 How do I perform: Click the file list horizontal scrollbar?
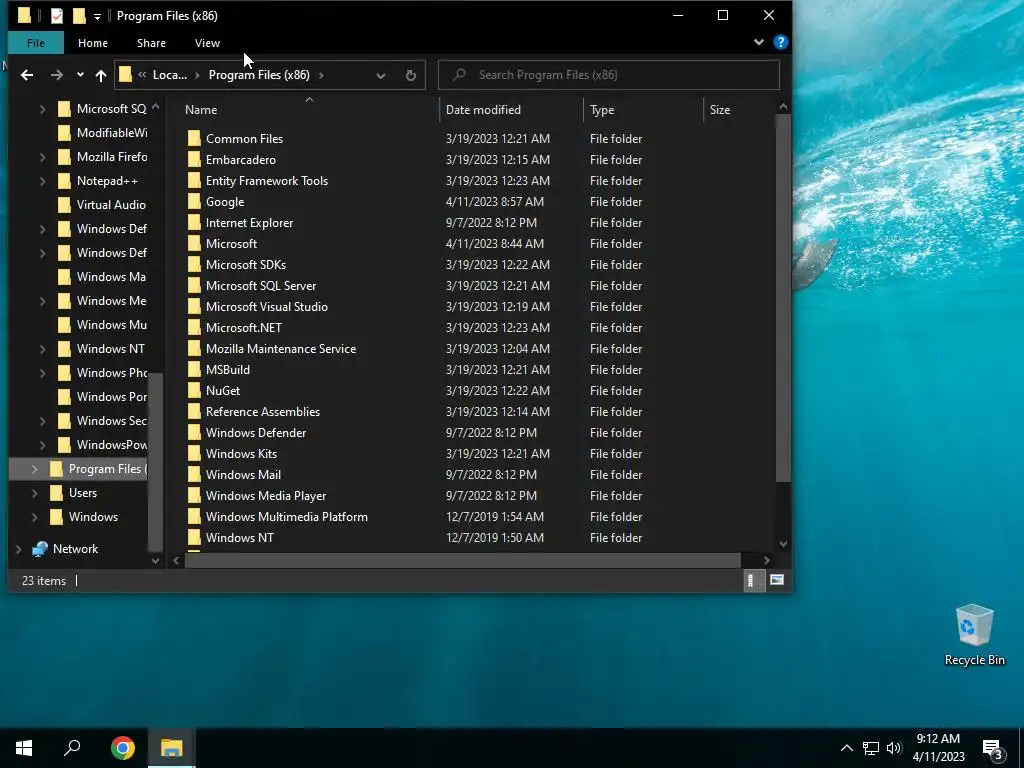tap(462, 560)
